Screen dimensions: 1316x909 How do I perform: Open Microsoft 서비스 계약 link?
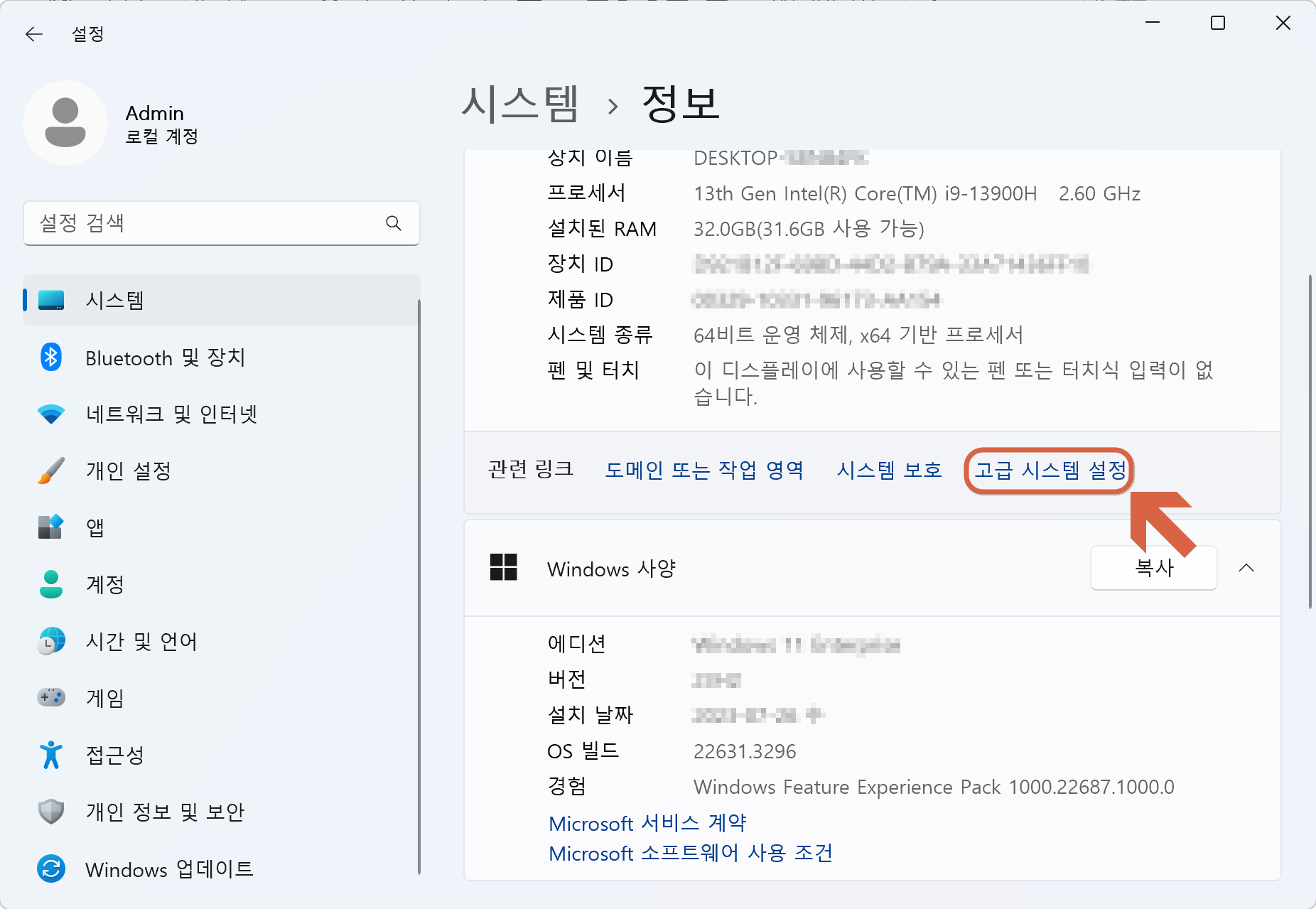pos(647,823)
